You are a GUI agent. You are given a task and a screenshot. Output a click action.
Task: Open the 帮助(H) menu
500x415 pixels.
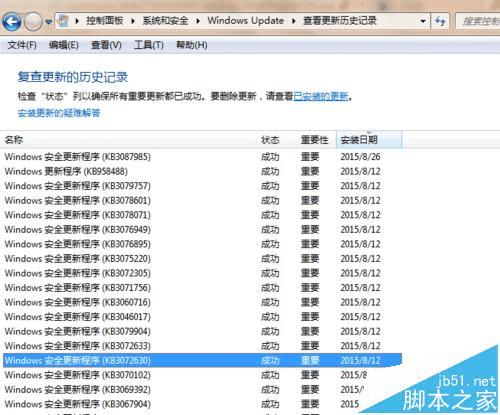pyautogui.click(x=192, y=45)
